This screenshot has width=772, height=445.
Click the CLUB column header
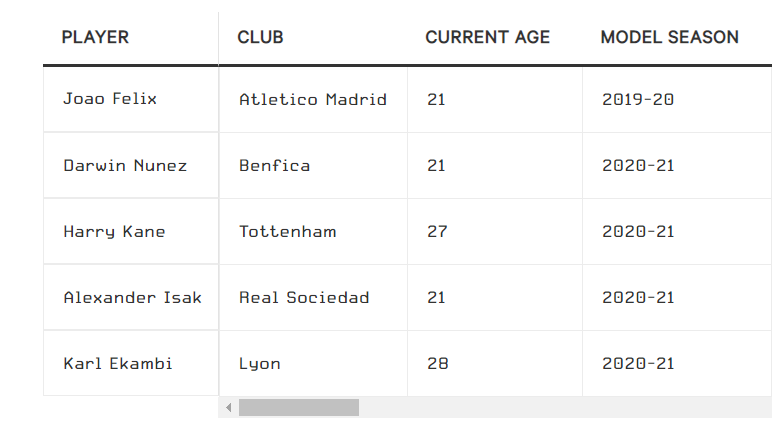[x=261, y=38]
